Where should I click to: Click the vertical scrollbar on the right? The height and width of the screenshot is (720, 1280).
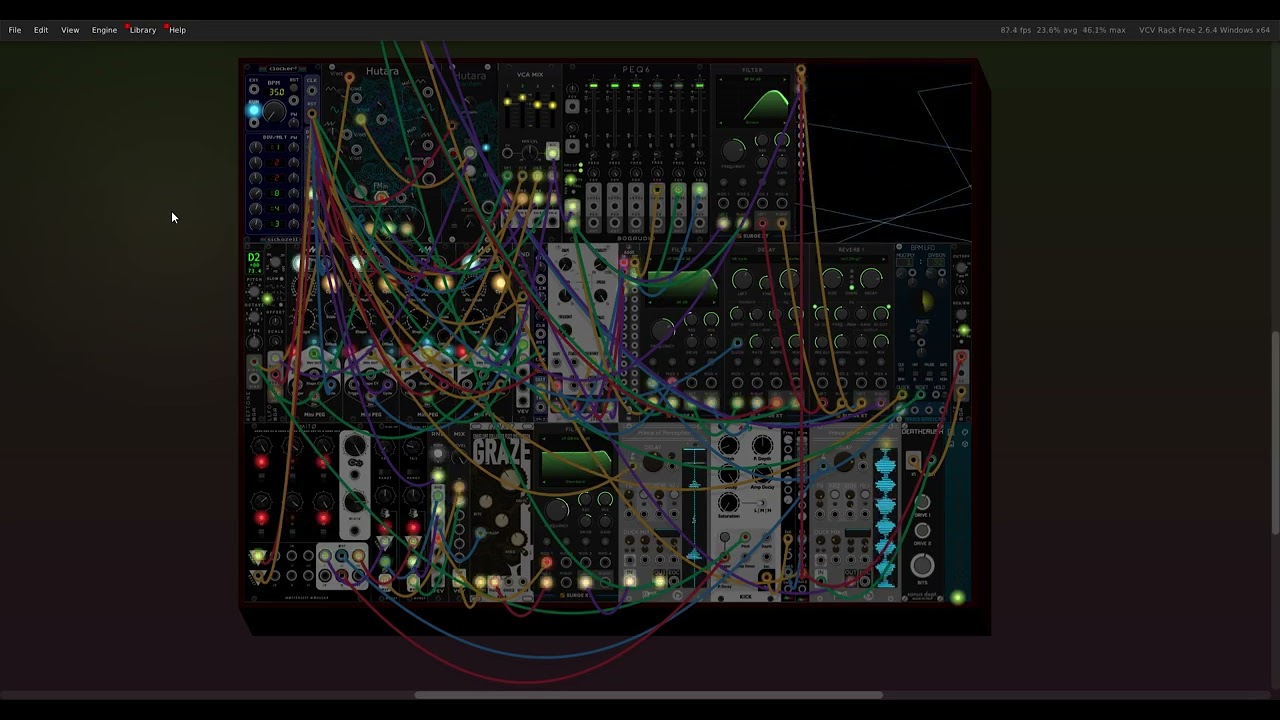point(1274,434)
